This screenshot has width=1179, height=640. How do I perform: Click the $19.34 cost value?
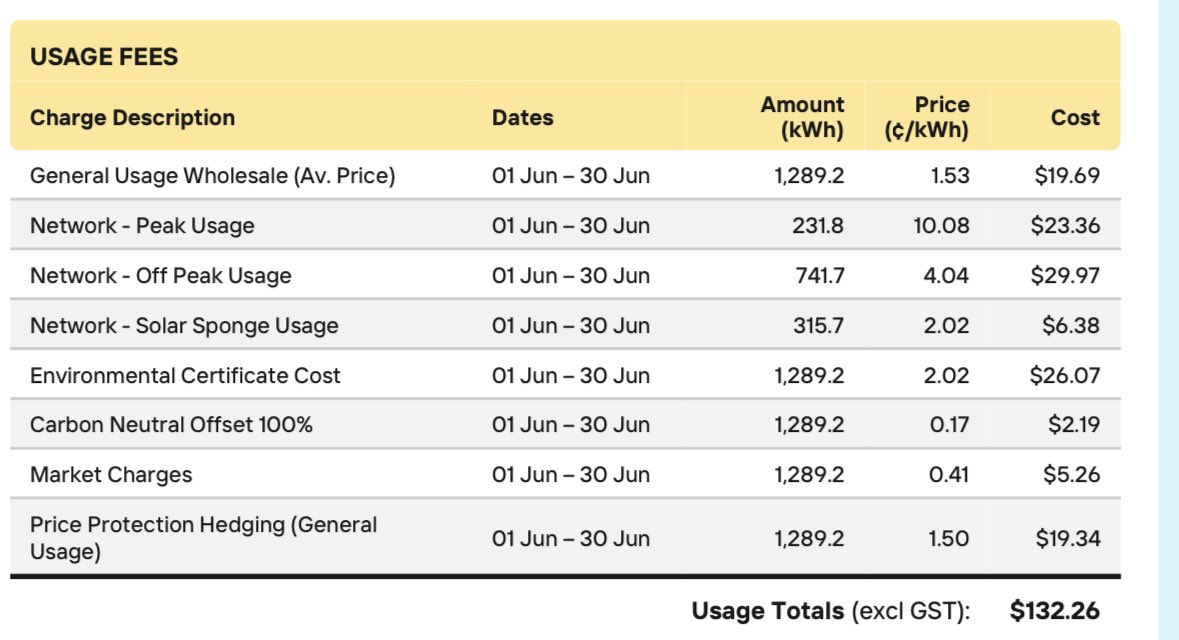click(x=1068, y=538)
